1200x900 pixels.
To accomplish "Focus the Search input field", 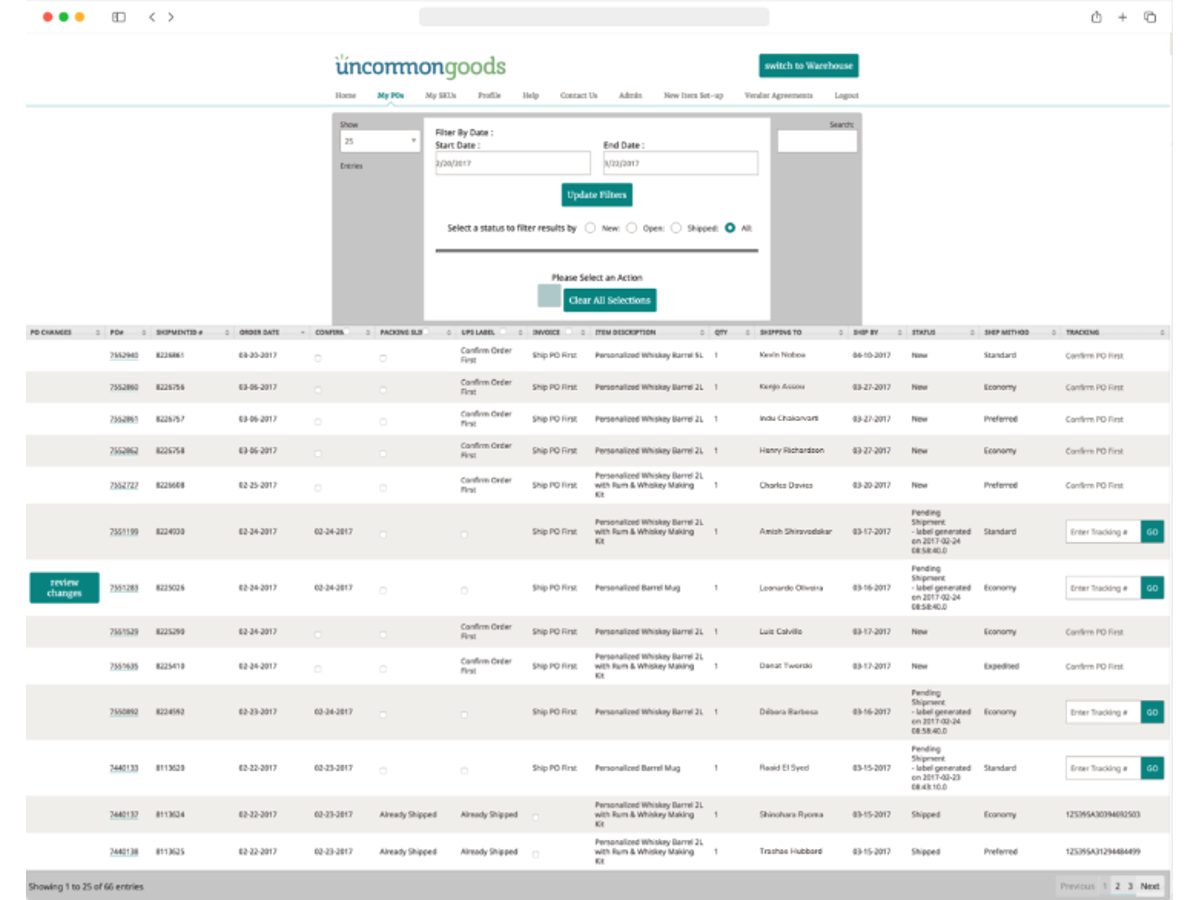I will [817, 141].
